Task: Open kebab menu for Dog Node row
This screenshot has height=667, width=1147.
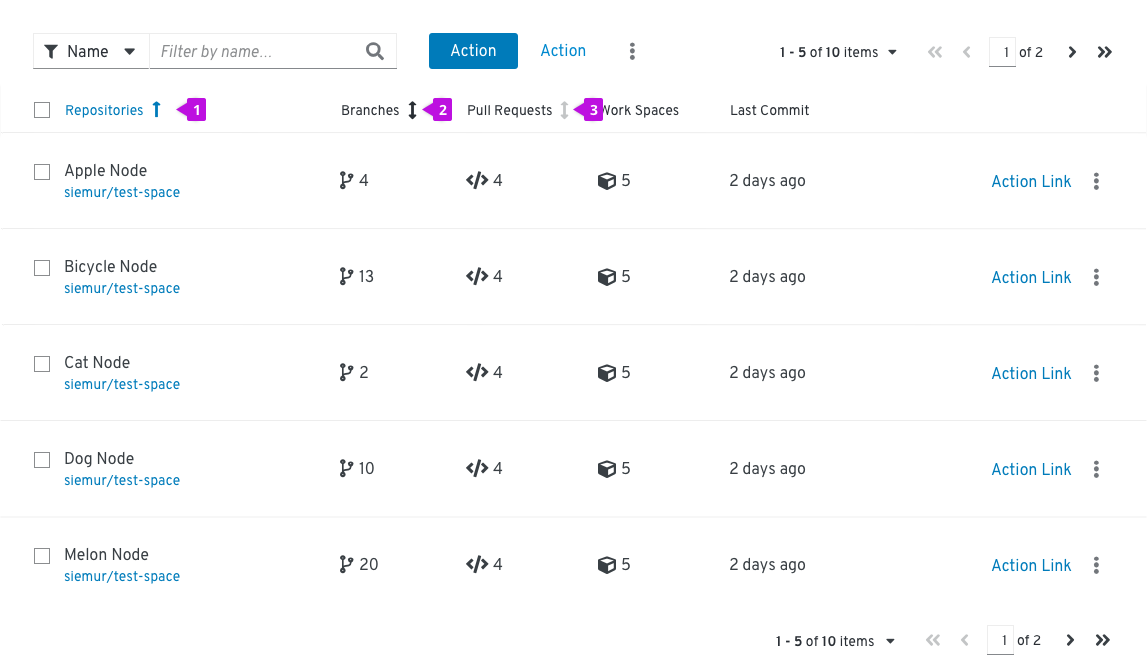Action: (1096, 469)
